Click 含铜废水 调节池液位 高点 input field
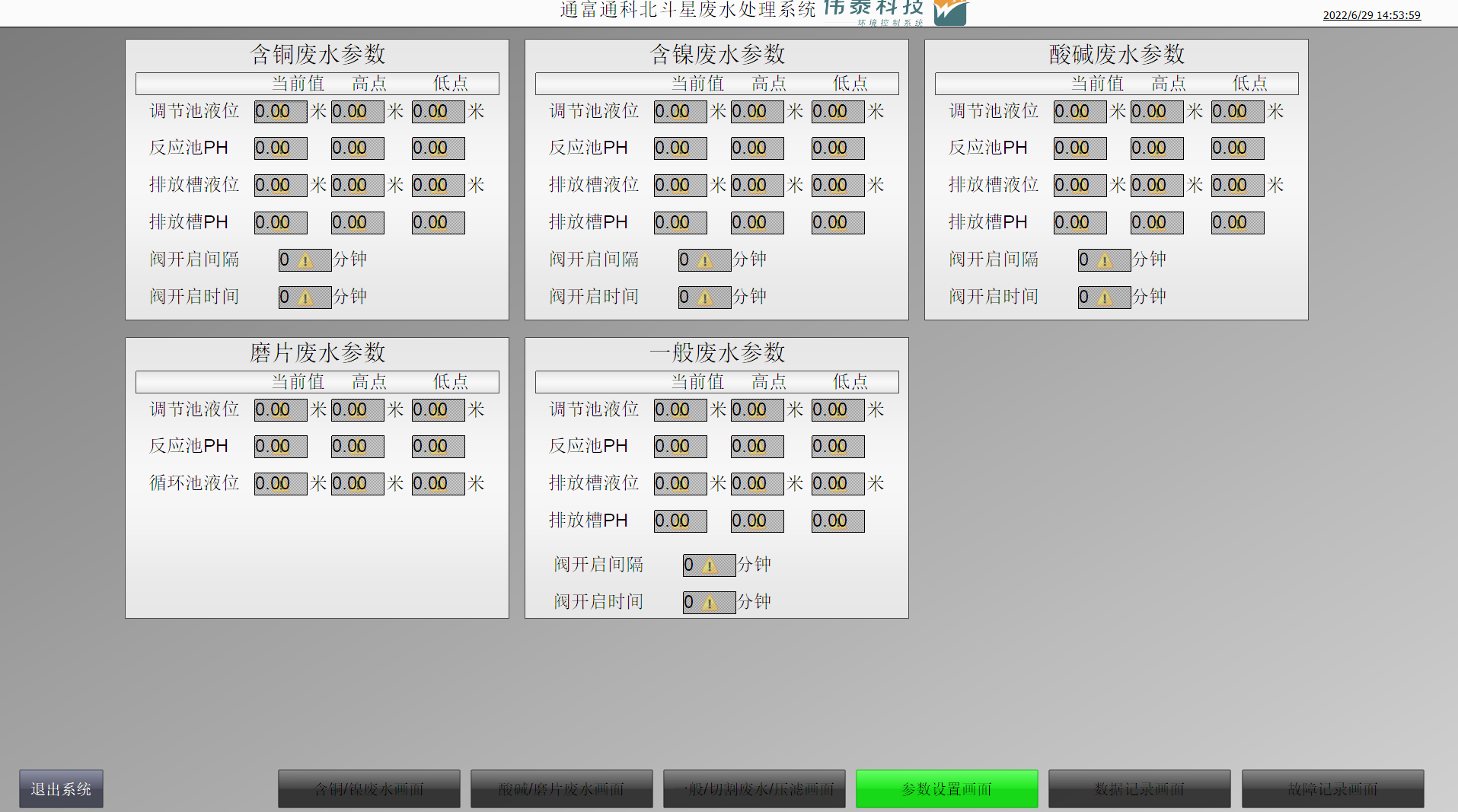Screen dimensions: 1458x812 click(x=357, y=112)
